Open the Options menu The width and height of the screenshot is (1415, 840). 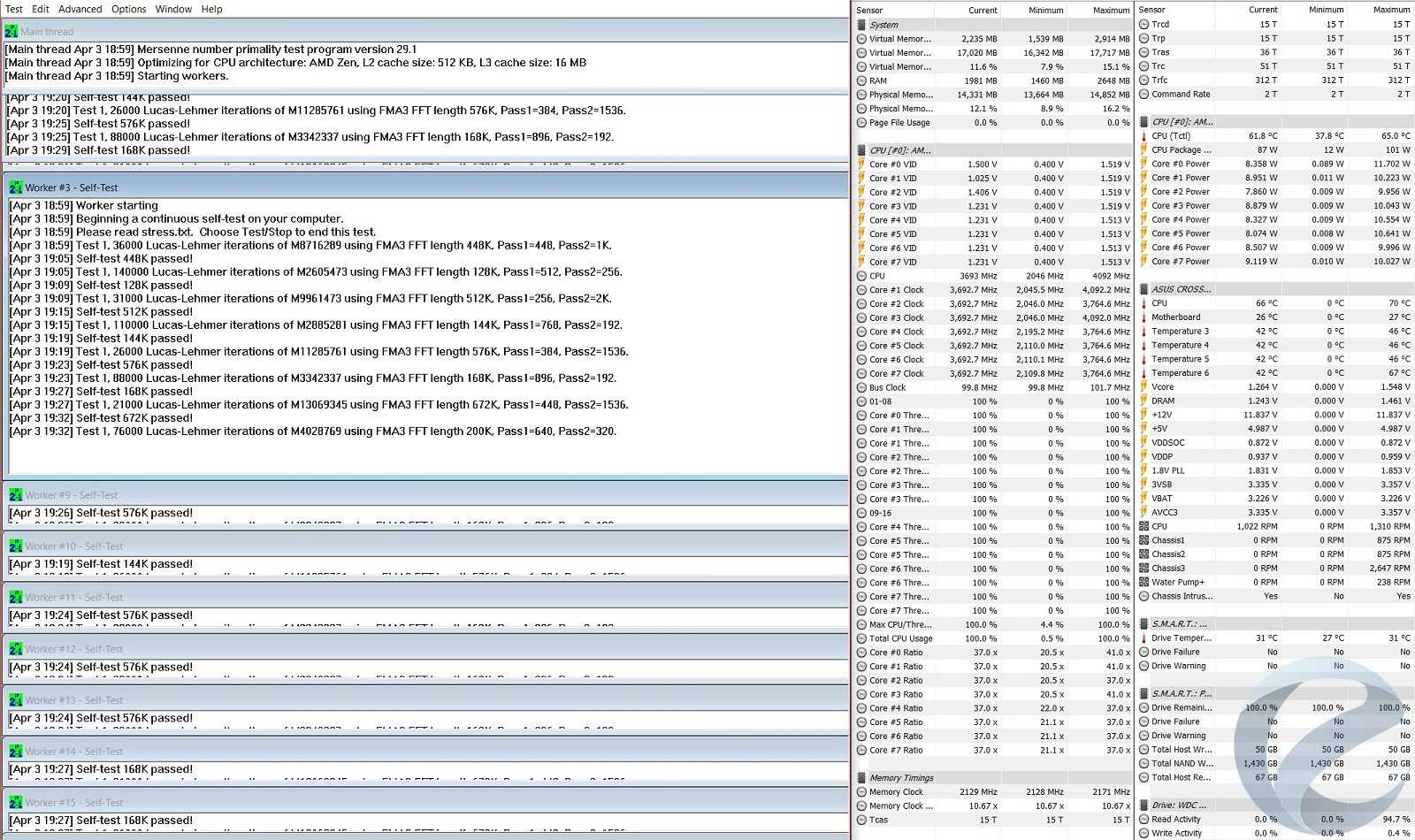click(128, 9)
